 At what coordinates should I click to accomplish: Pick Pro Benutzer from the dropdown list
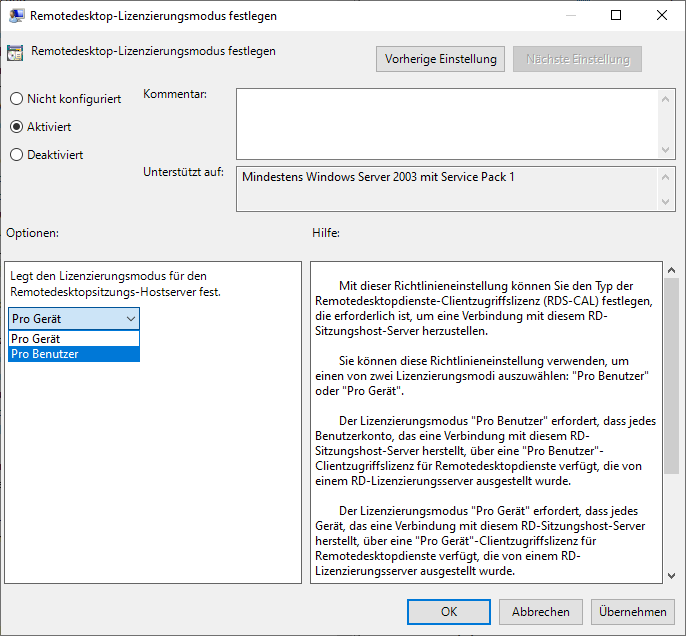point(74,354)
